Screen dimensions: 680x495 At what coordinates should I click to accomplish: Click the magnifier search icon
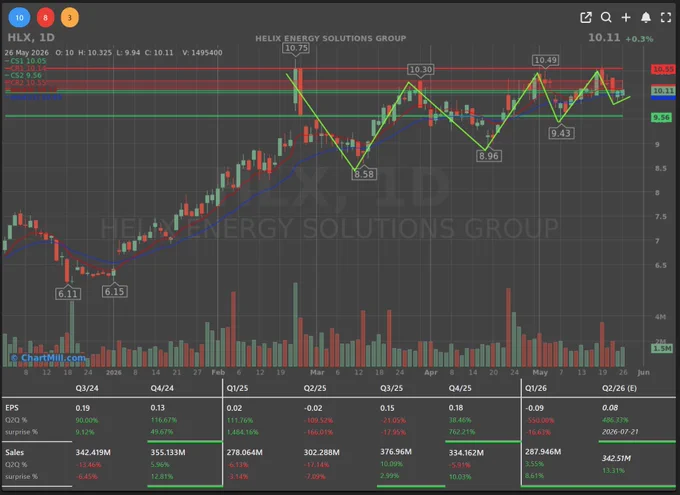[x=606, y=17]
